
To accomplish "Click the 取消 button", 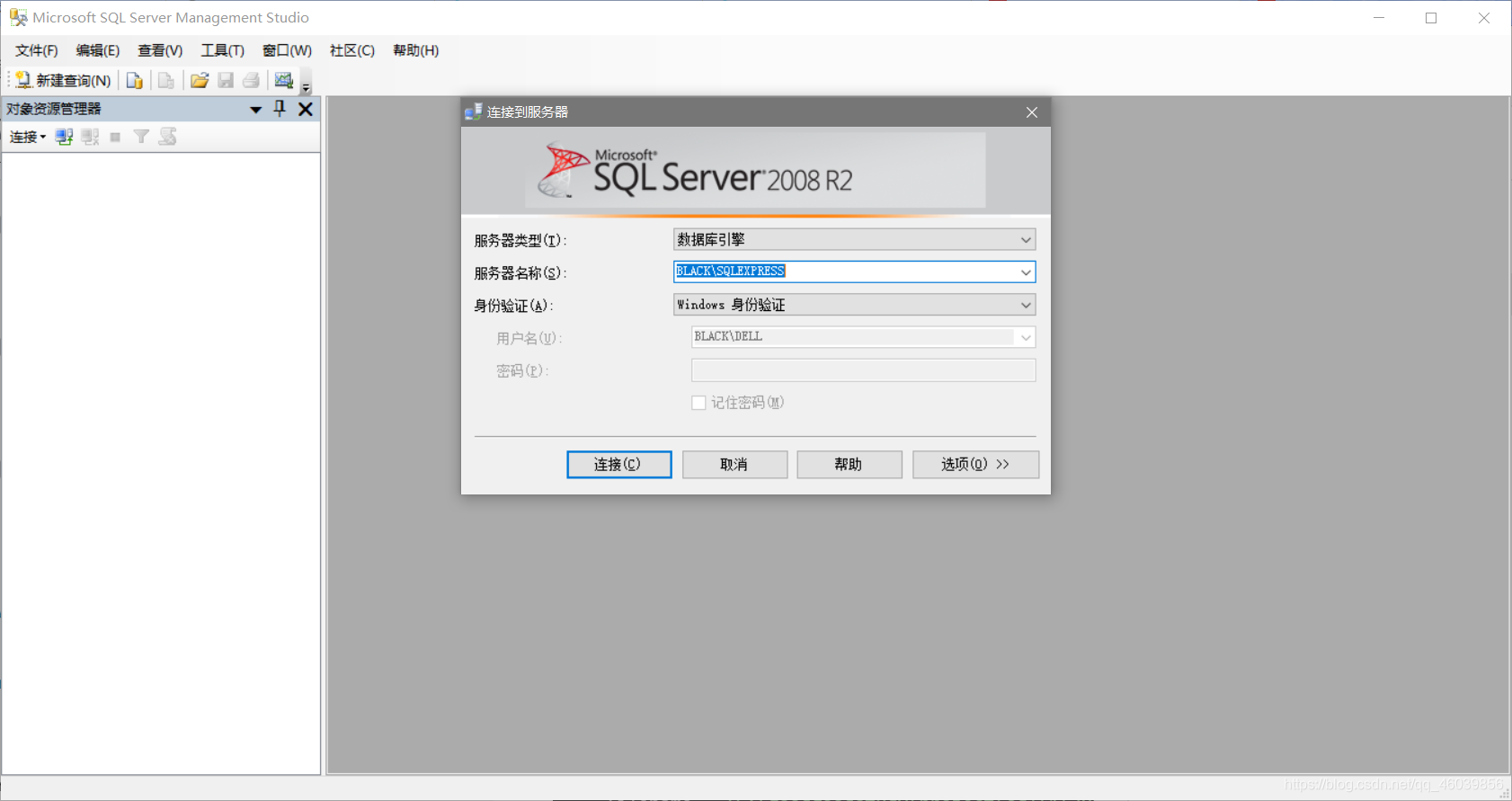I will coord(734,464).
